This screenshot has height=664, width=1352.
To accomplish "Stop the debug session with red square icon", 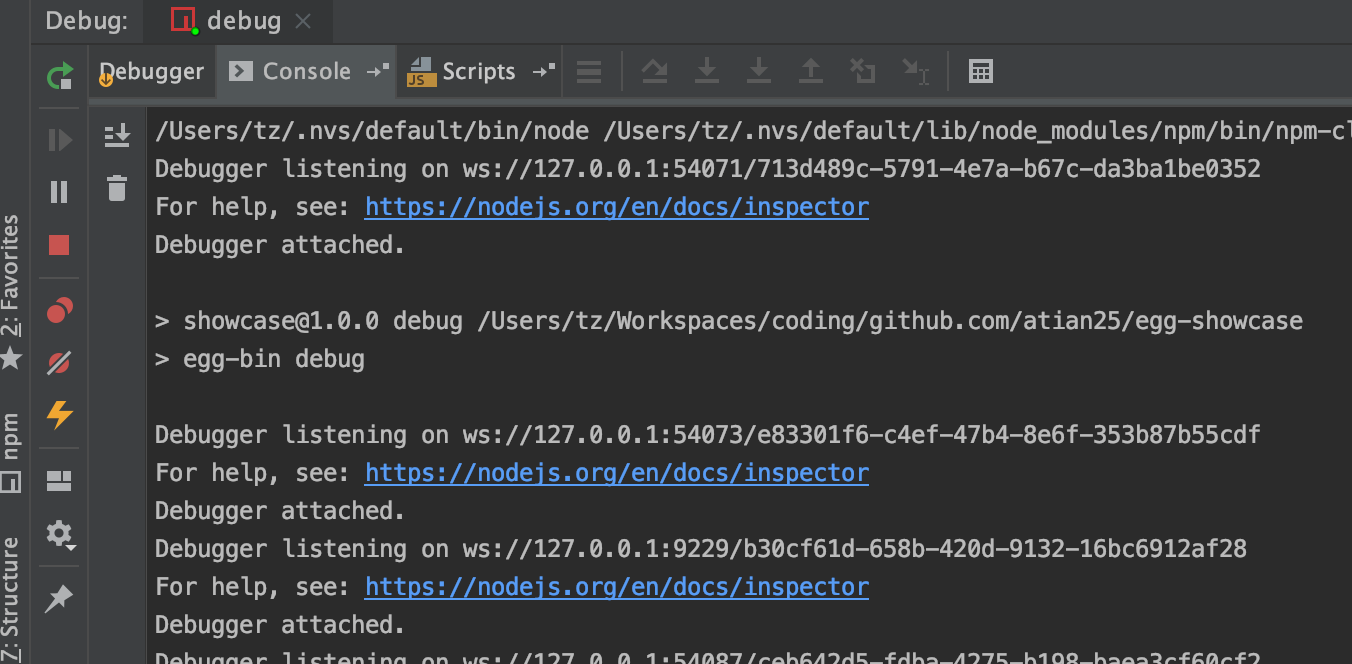I will [57, 244].
